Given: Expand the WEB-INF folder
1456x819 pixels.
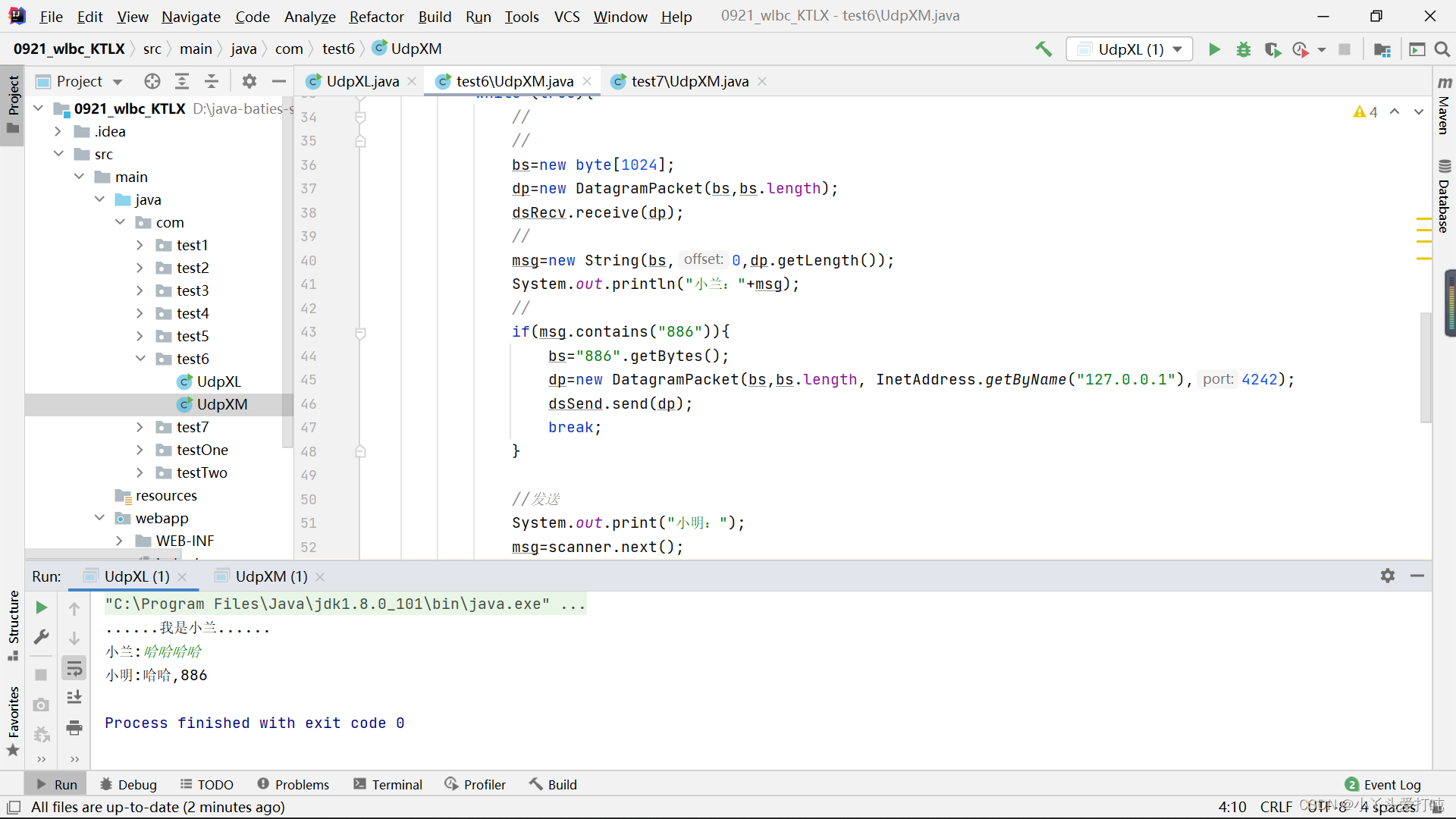Looking at the screenshot, I should 119,541.
